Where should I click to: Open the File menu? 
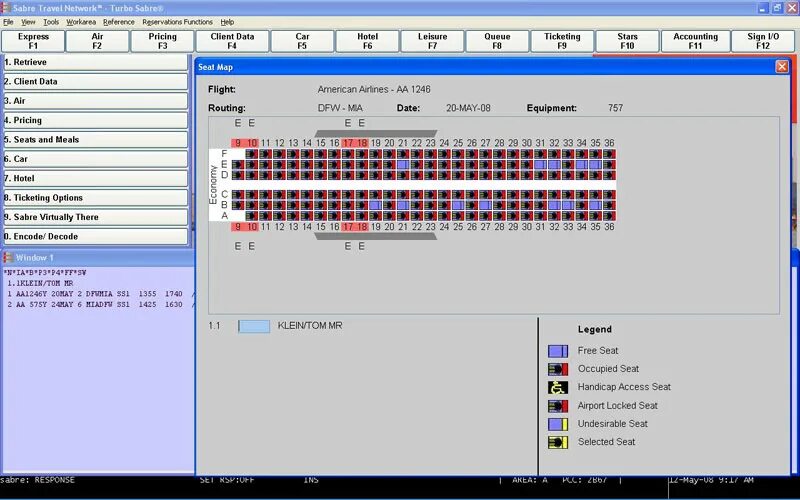(8, 22)
